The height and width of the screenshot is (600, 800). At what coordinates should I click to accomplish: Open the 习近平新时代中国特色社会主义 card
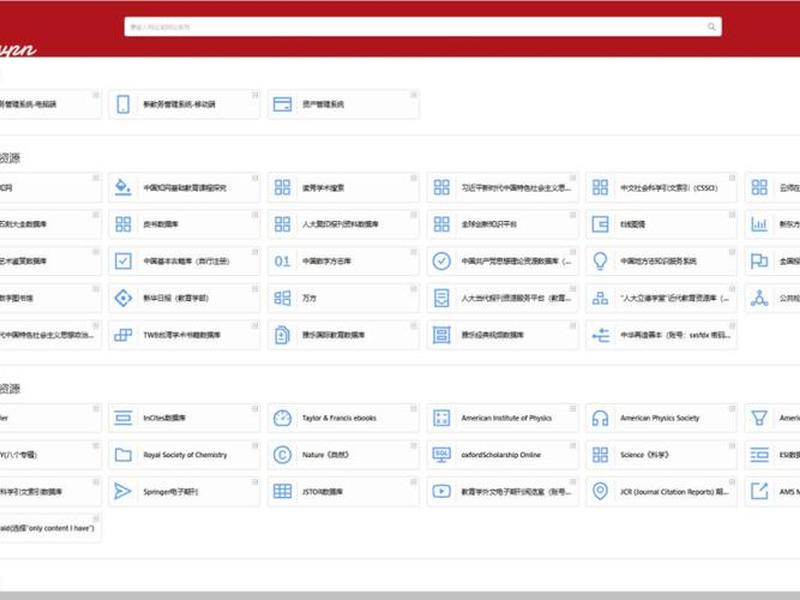pyautogui.click(x=503, y=187)
